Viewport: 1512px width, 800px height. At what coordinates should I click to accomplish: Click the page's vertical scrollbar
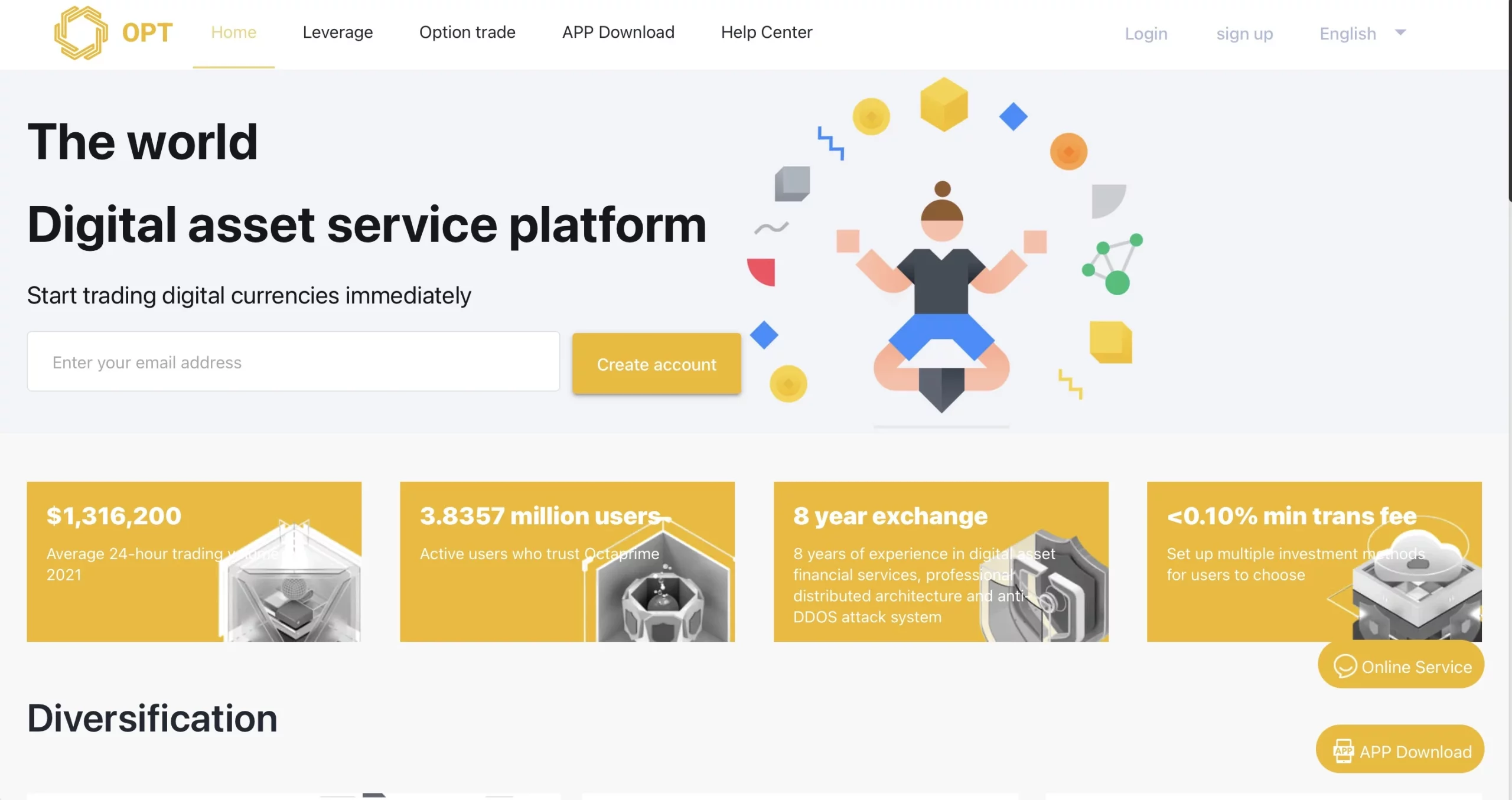[x=1510, y=100]
